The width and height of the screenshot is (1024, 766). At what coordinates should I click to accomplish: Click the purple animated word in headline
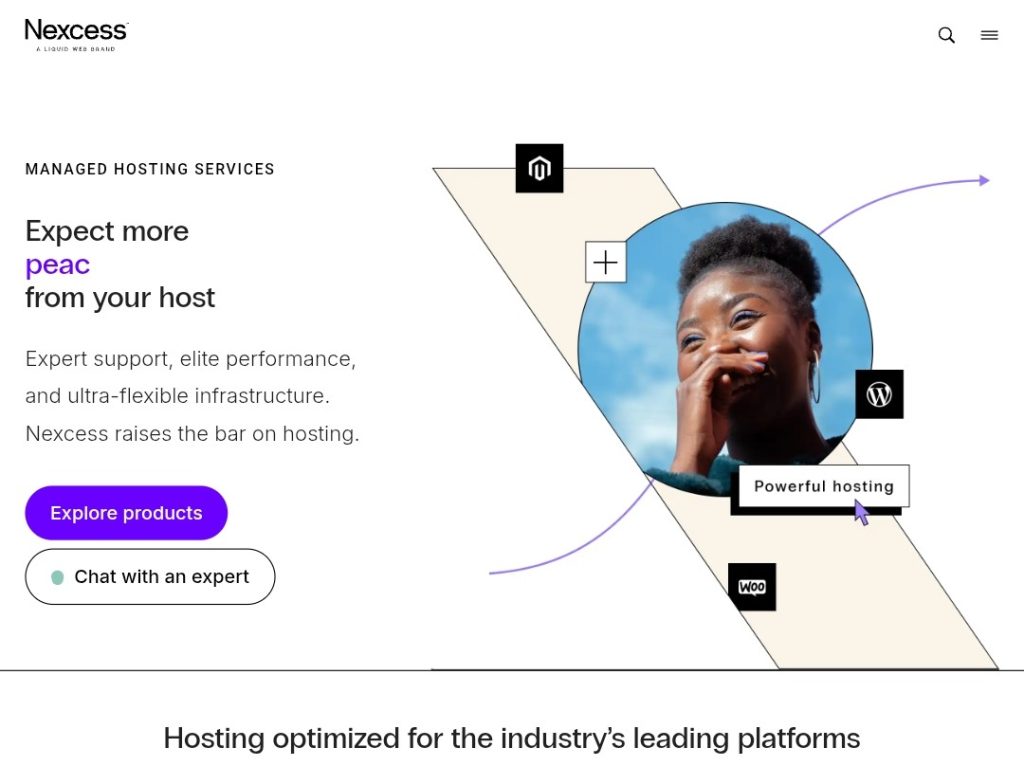click(58, 265)
